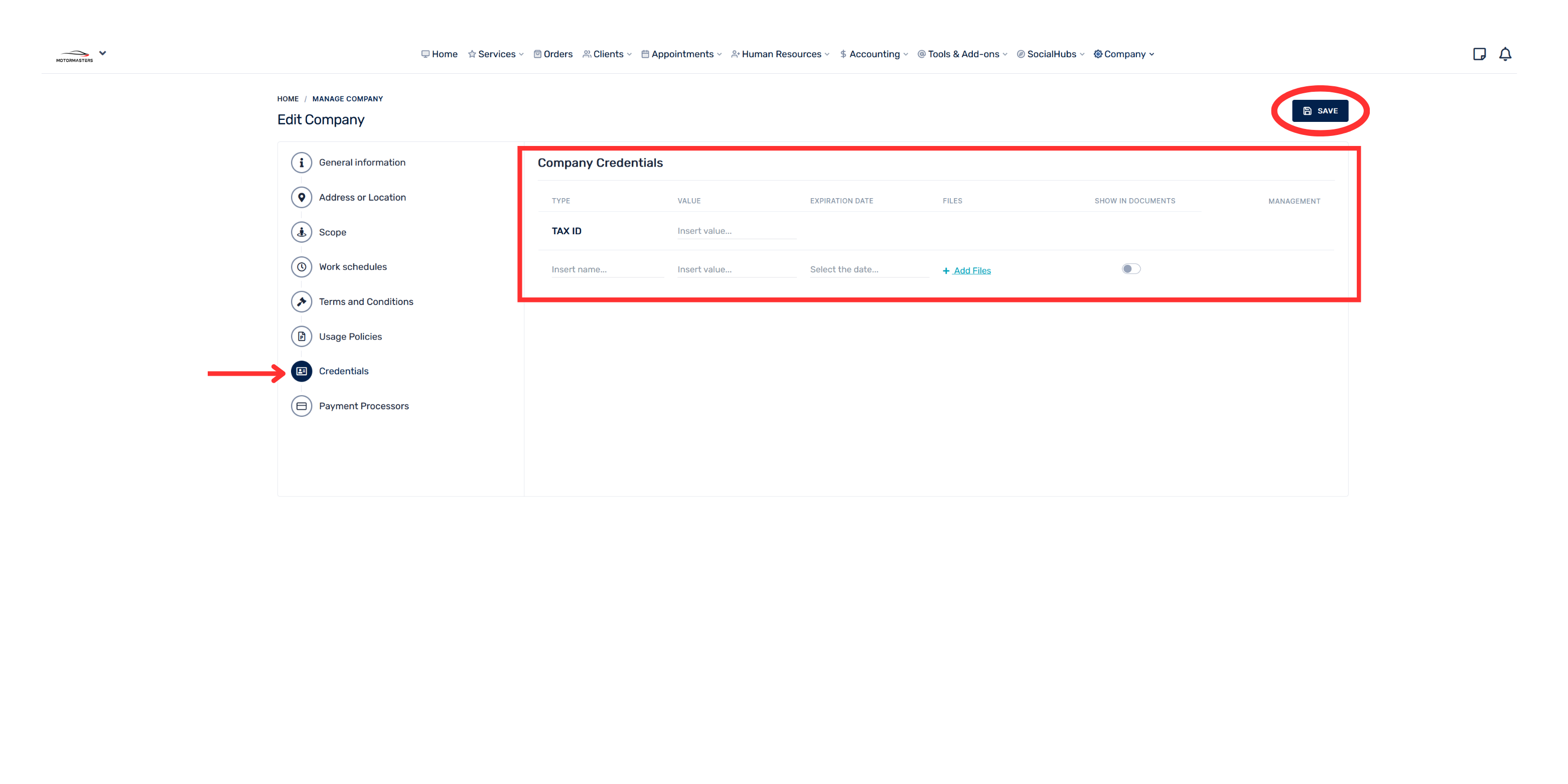
Task: Switch to the General information tab label
Action: tap(362, 163)
